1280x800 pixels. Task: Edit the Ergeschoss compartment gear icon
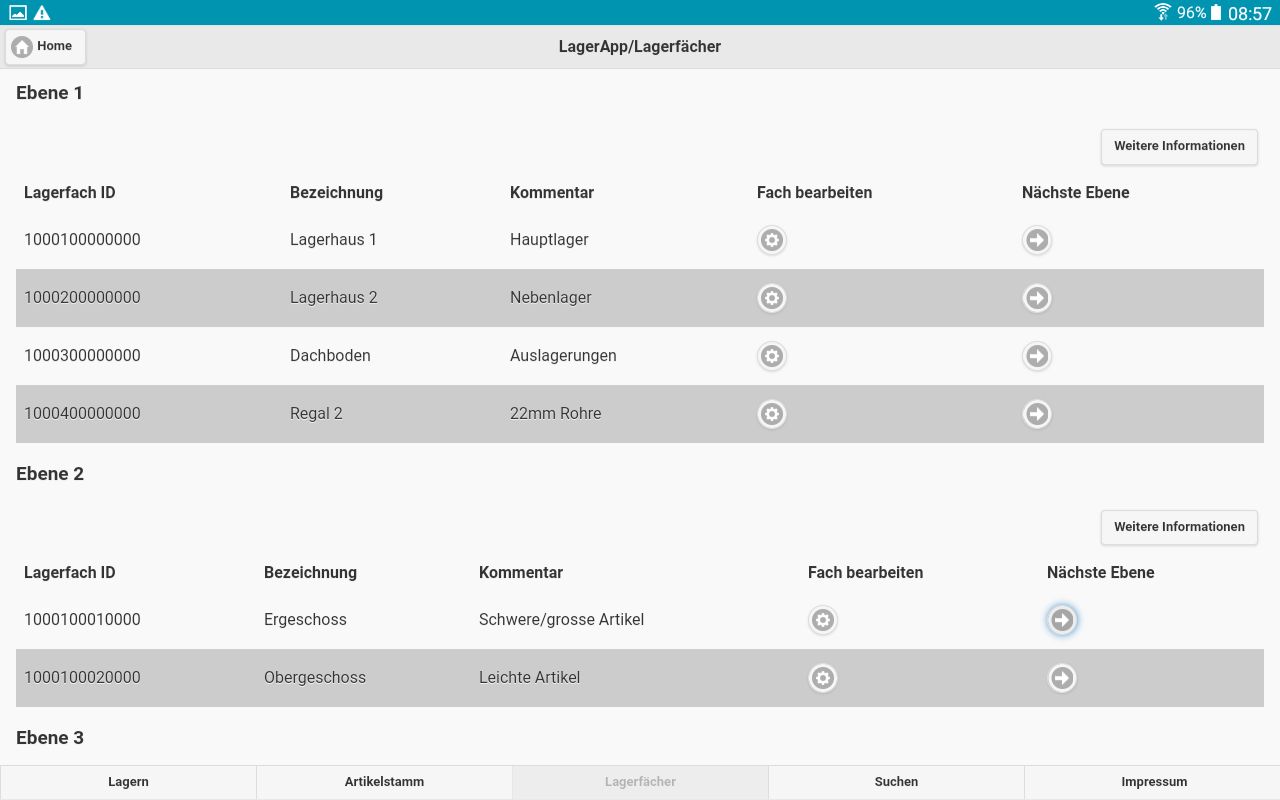point(822,620)
